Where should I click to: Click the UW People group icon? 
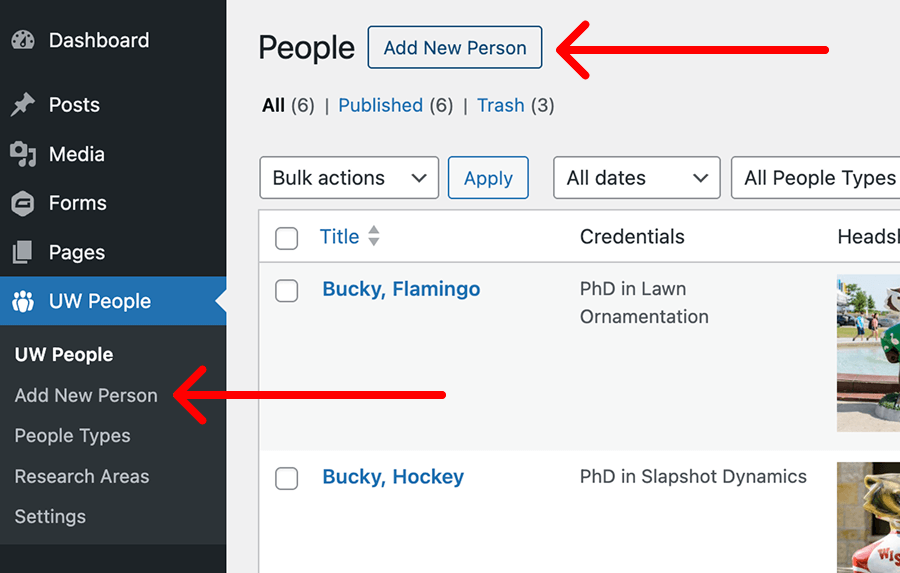coord(23,301)
